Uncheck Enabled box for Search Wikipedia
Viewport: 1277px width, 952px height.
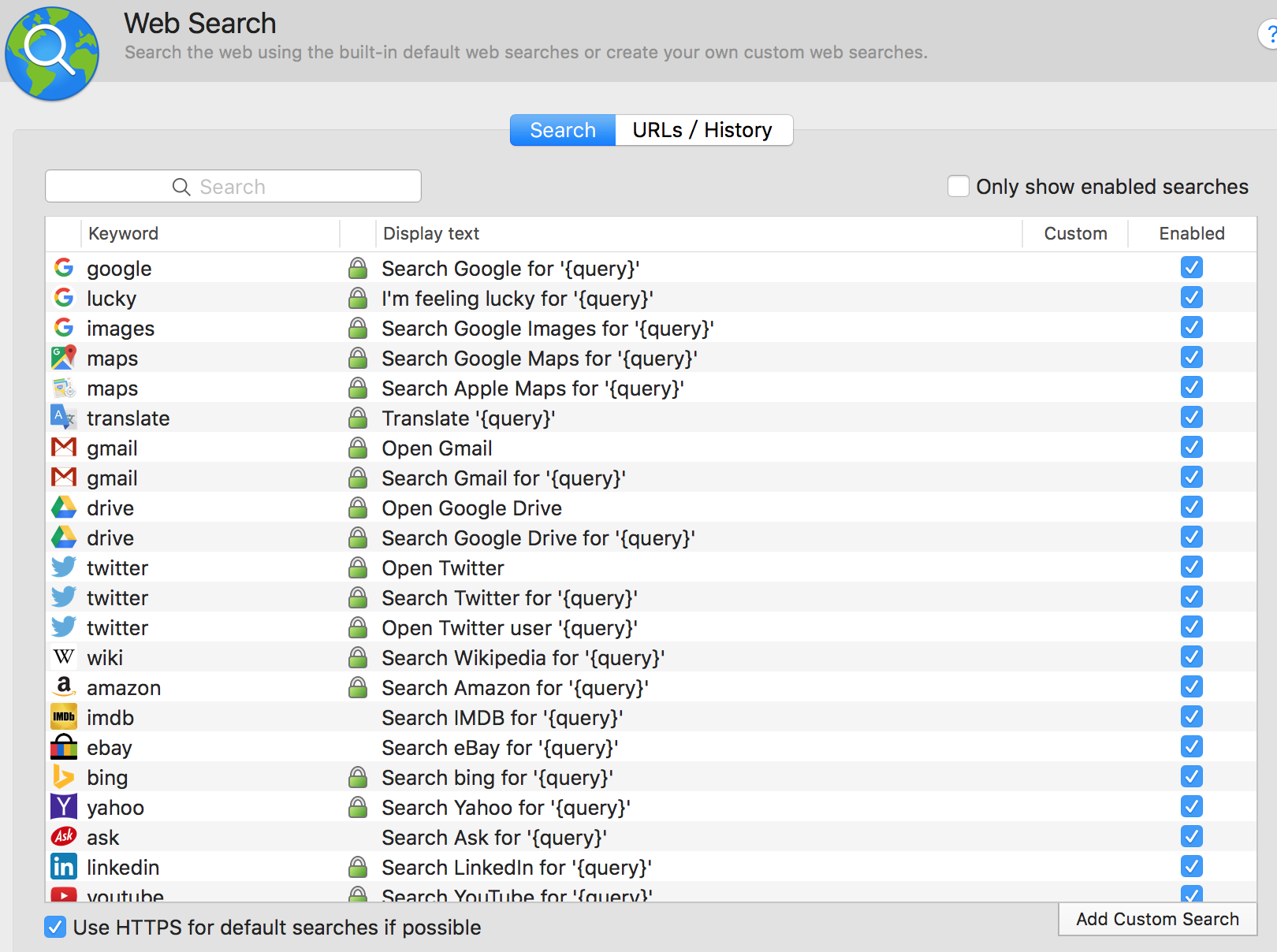pos(1191,657)
